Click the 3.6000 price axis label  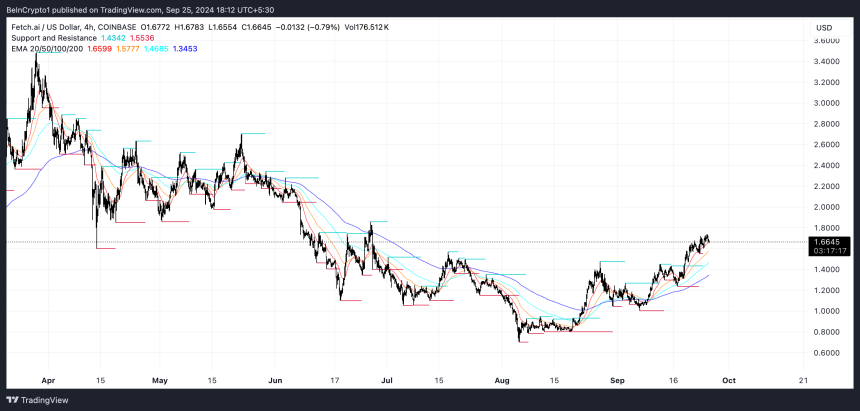(x=827, y=41)
